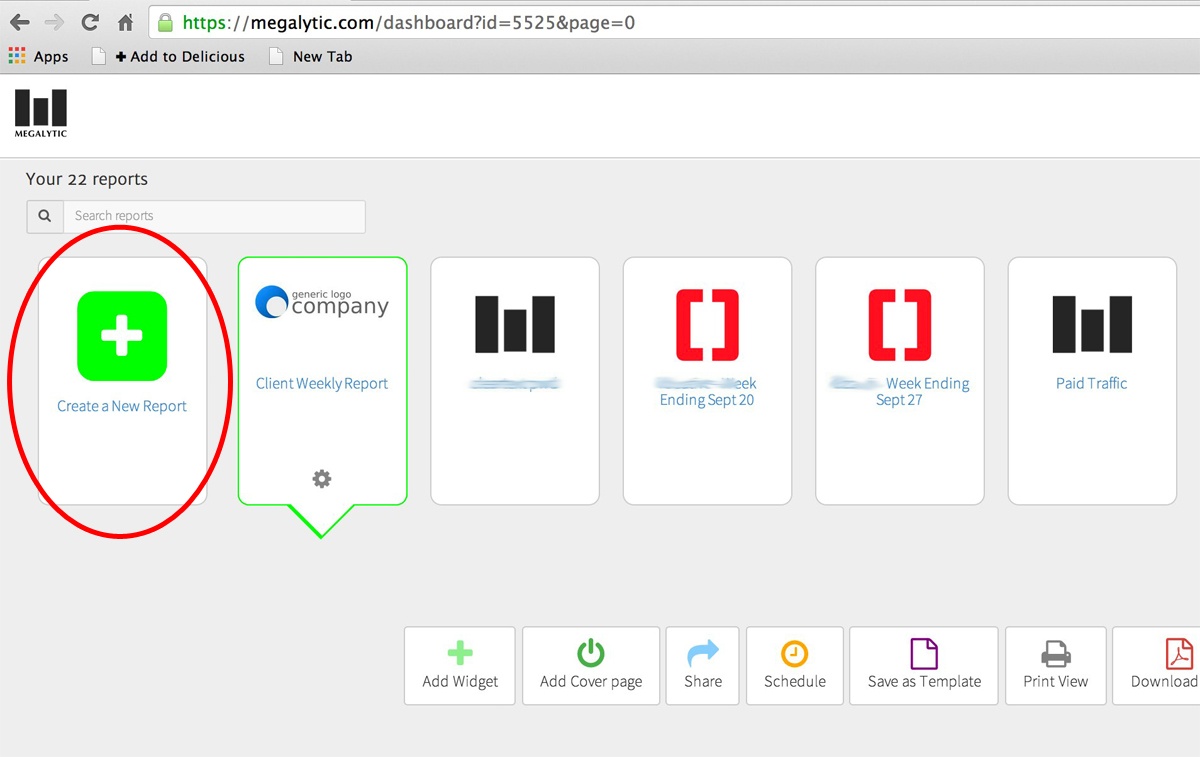Open the Week Ending Sept 27 report
This screenshot has height=757, width=1200.
[x=899, y=380]
